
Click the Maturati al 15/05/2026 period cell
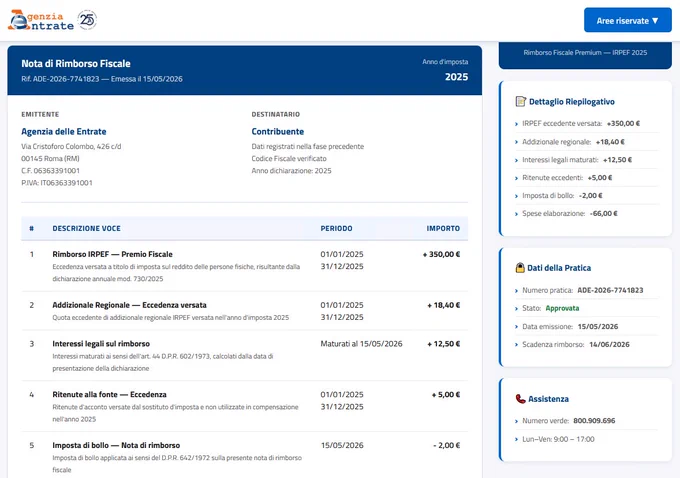point(361,344)
